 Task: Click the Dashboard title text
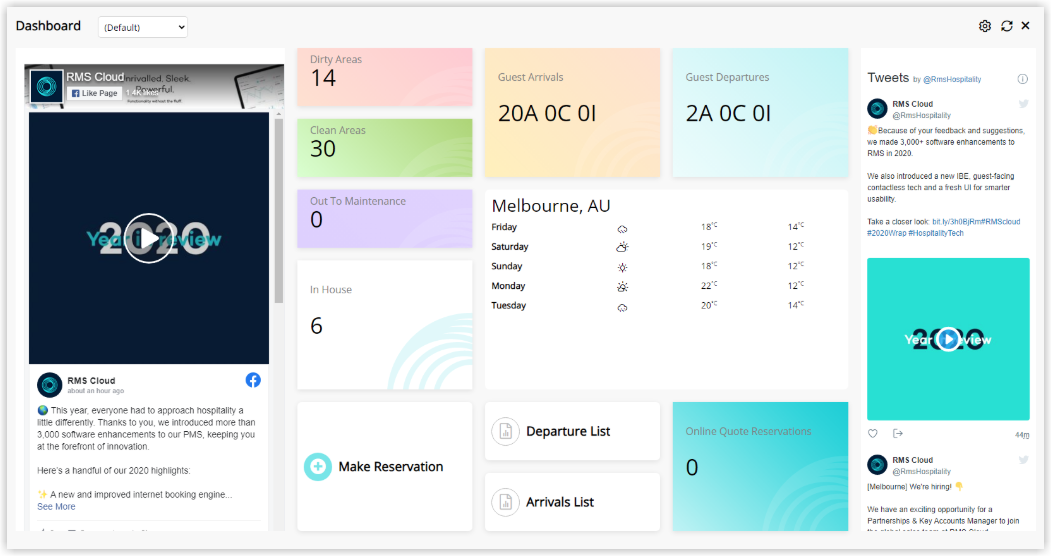point(48,26)
